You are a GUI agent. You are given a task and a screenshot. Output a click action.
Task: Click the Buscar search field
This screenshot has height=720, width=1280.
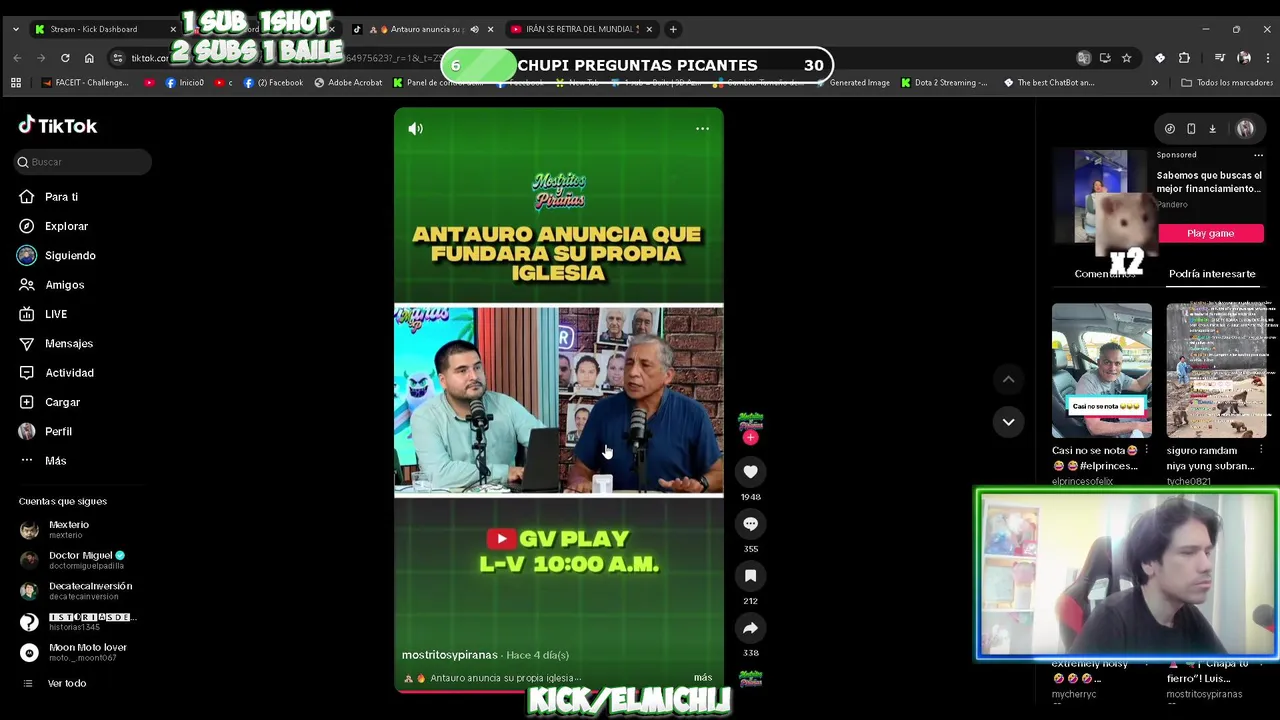[84, 162]
